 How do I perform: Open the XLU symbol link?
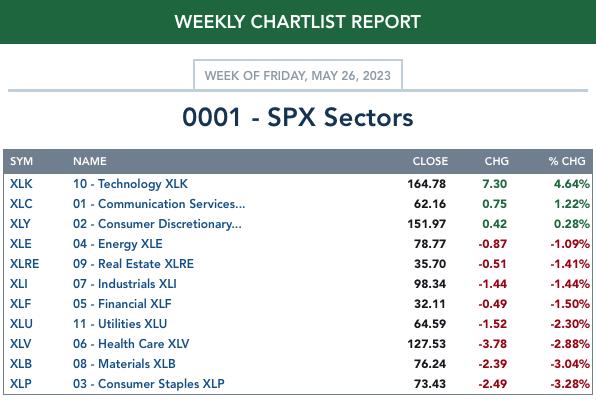coord(21,324)
